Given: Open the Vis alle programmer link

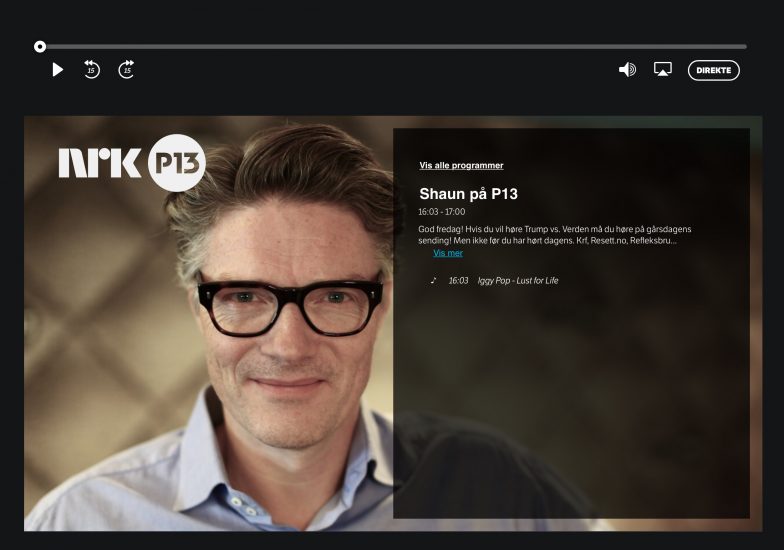Looking at the screenshot, I should tap(461, 166).
